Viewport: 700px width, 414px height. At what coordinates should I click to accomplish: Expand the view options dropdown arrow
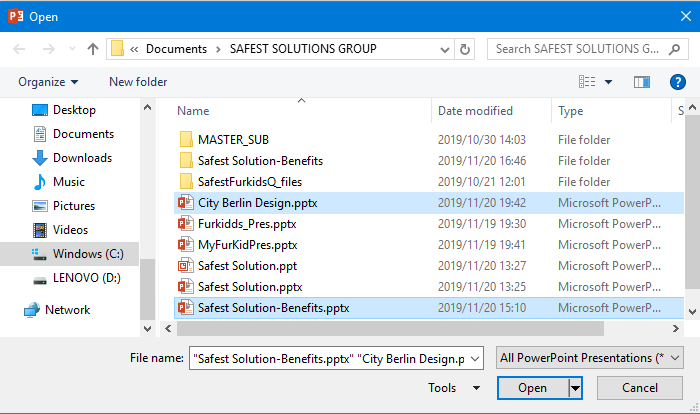(x=609, y=82)
